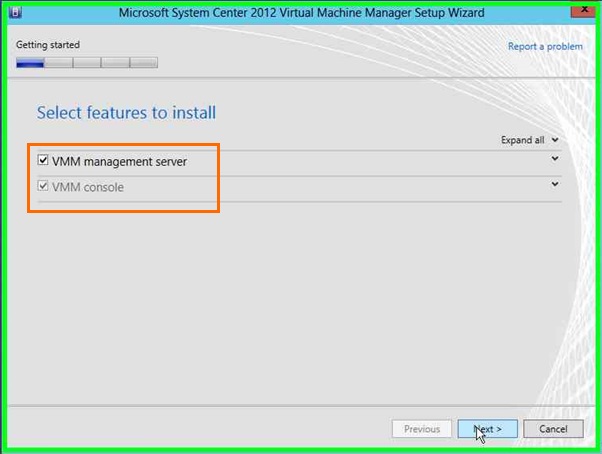The width and height of the screenshot is (602, 454).
Task: Select the VMM management server label
Action: click(x=119, y=162)
